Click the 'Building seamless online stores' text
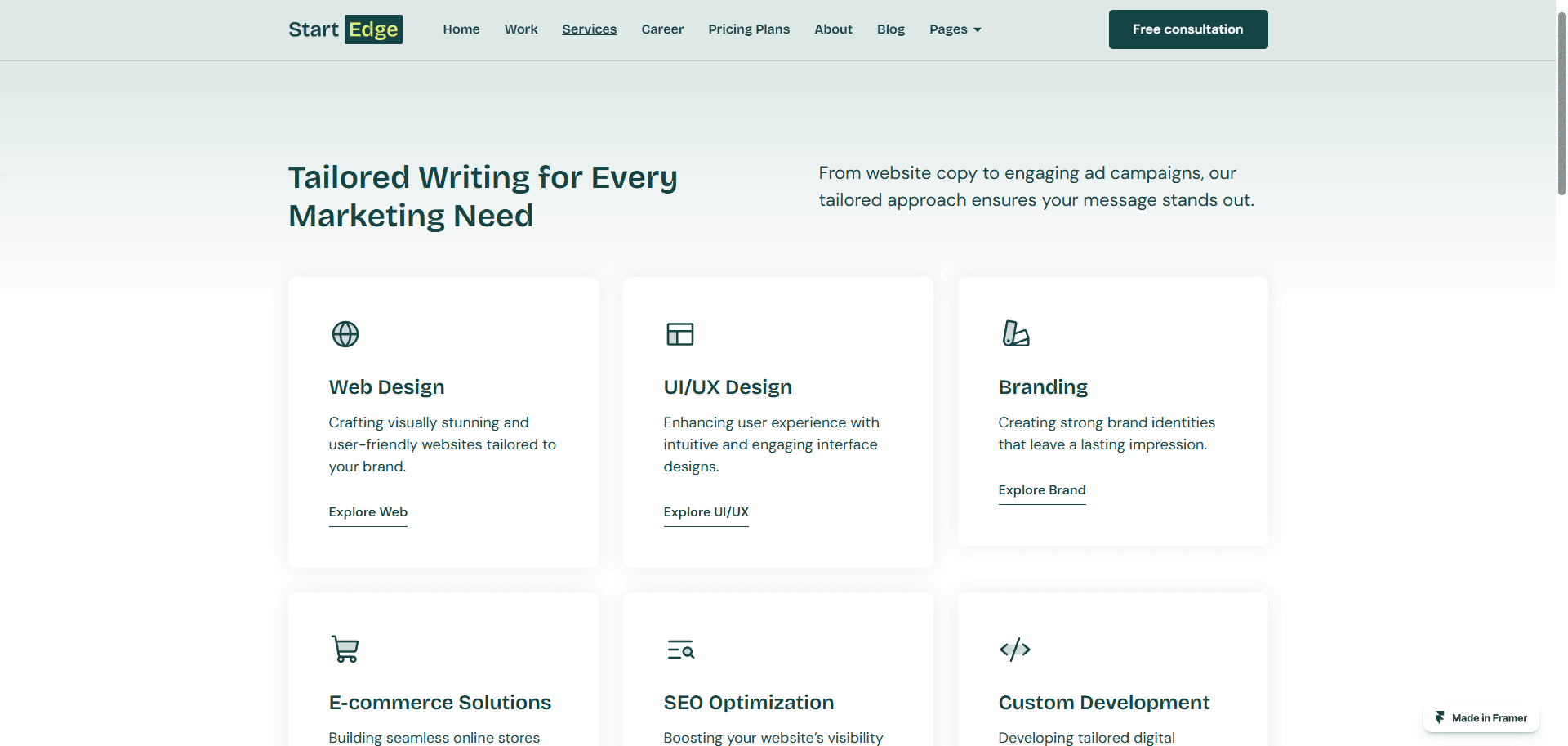 tap(434, 737)
